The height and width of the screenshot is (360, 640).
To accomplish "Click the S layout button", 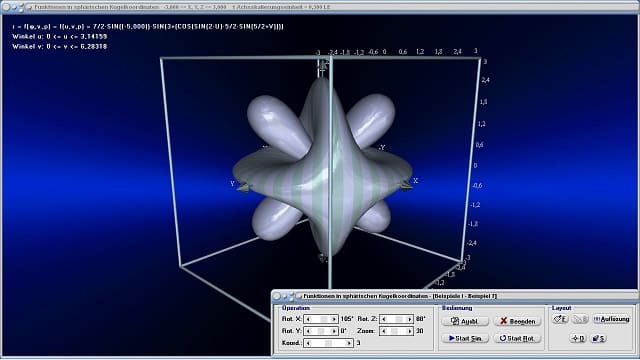I will point(598,338).
